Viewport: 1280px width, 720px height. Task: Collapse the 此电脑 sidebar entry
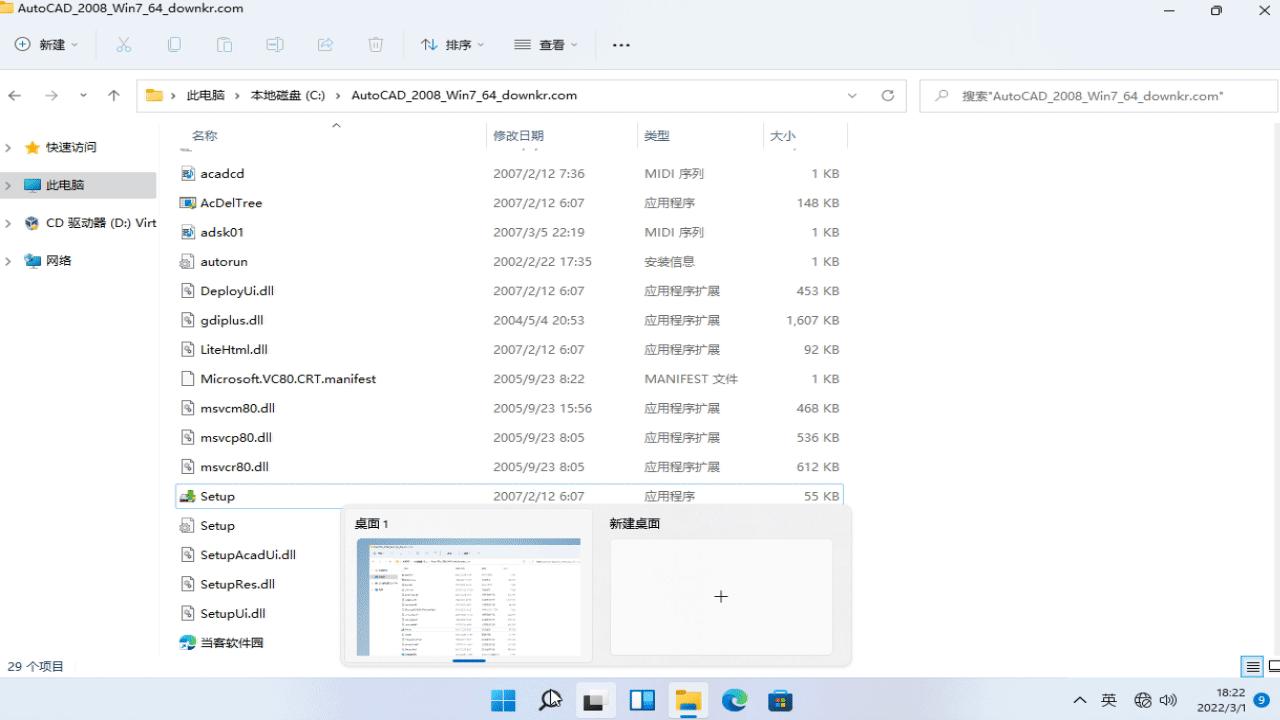tap(8, 184)
